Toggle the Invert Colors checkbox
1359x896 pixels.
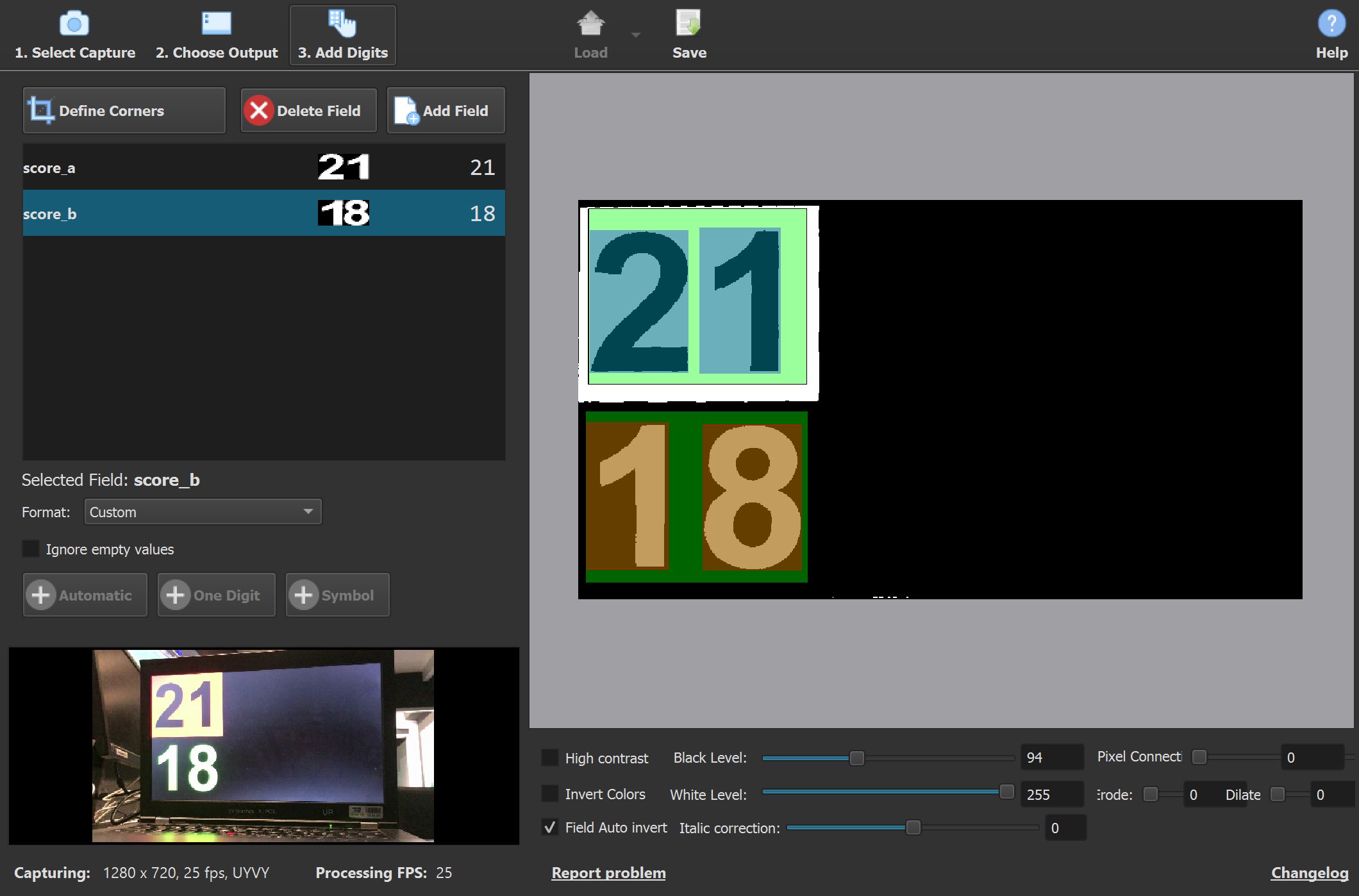tap(550, 793)
